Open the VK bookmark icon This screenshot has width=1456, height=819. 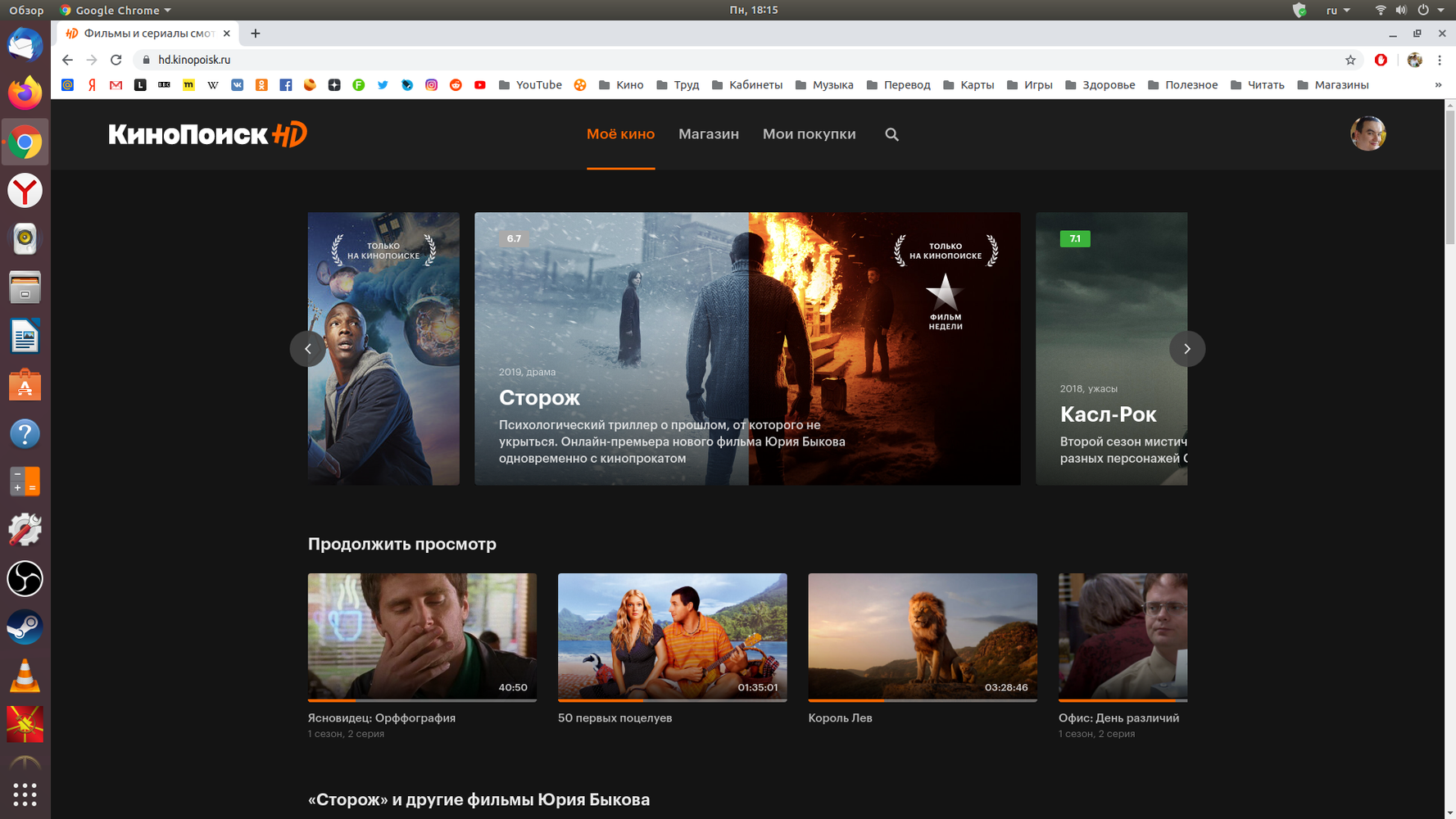pyautogui.click(x=238, y=85)
